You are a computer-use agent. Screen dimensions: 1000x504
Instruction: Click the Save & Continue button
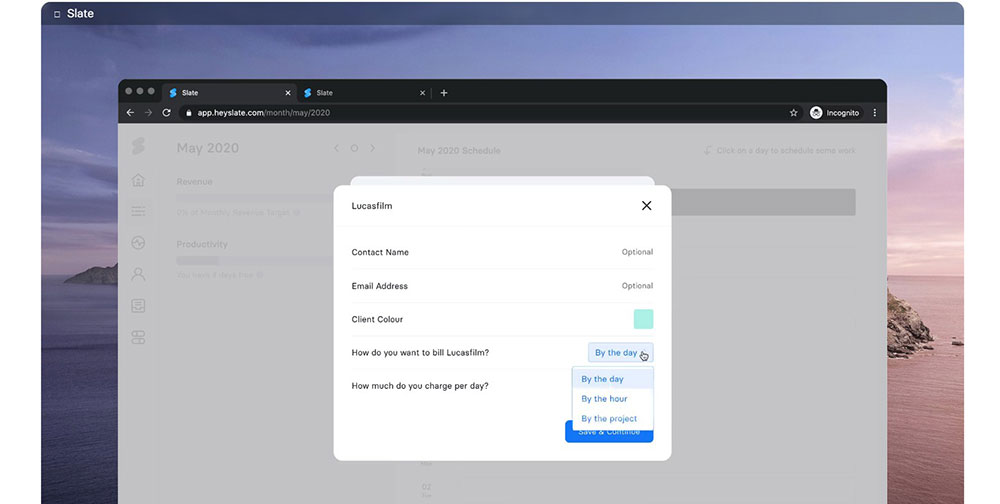[x=609, y=432]
